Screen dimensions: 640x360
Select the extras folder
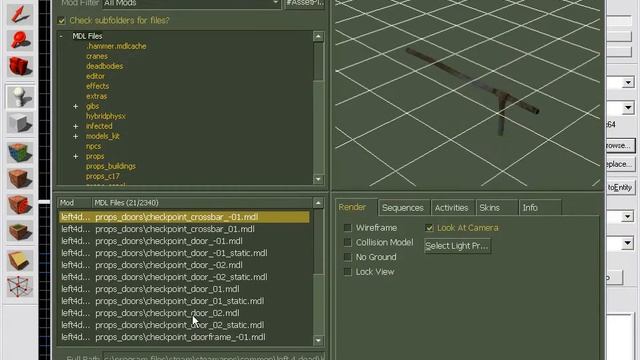(x=96, y=96)
